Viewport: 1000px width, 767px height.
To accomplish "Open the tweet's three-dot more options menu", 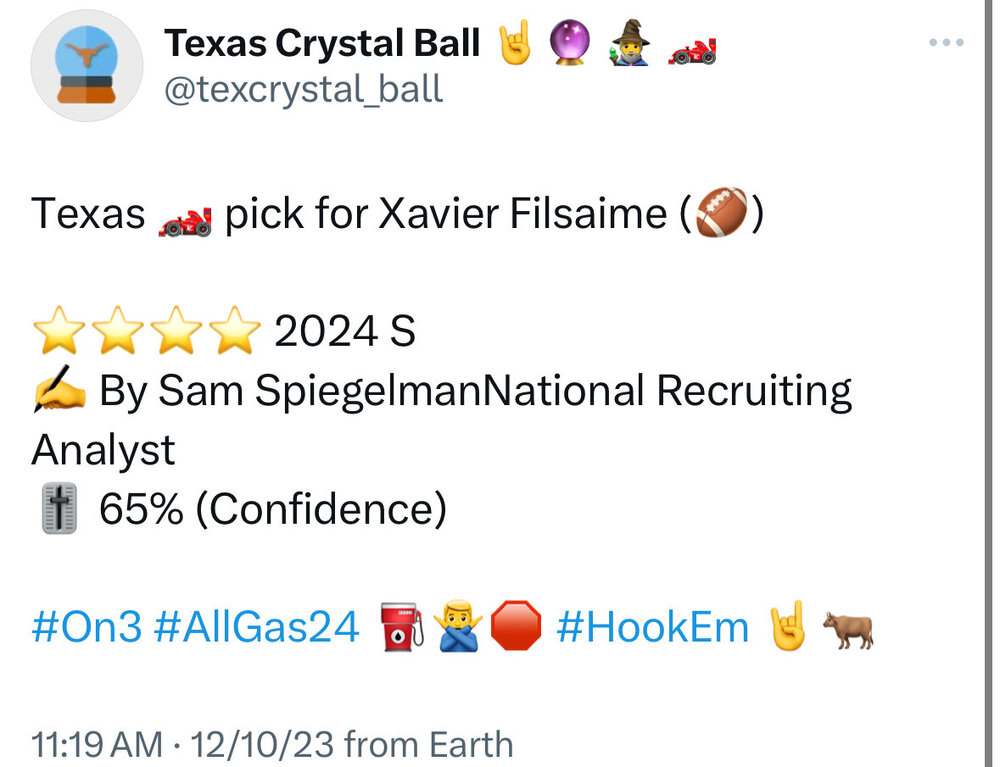I will [x=945, y=43].
